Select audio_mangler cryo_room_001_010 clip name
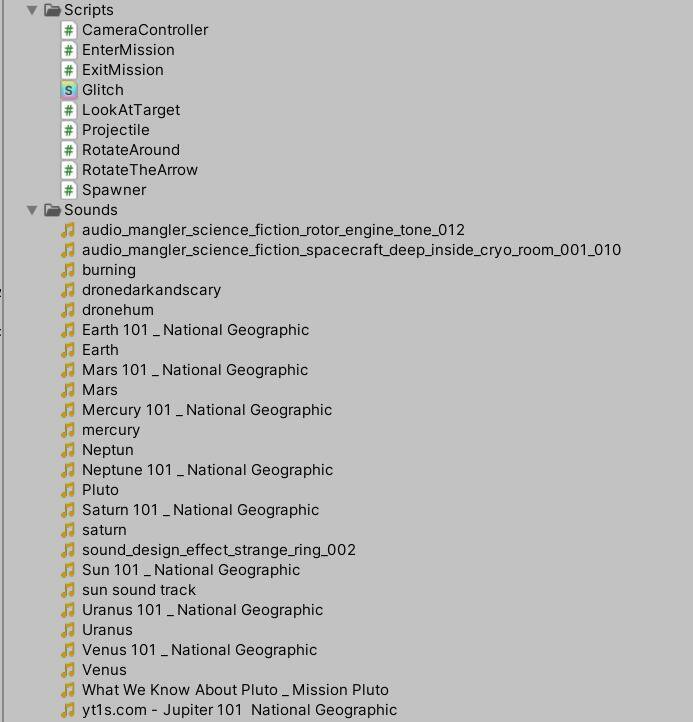 352,250
